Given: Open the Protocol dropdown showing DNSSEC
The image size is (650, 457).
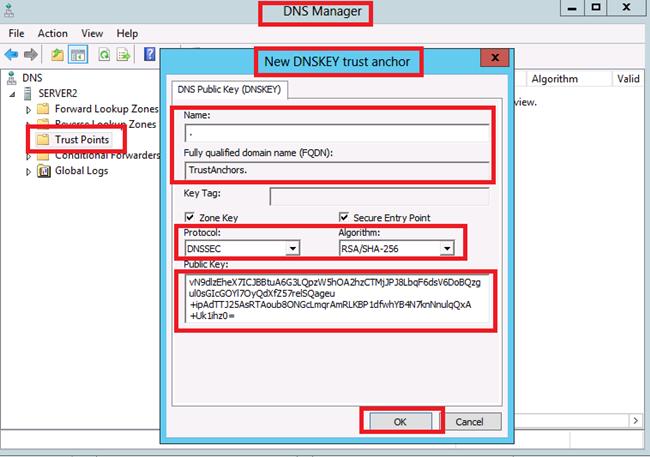Looking at the screenshot, I should click(292, 248).
